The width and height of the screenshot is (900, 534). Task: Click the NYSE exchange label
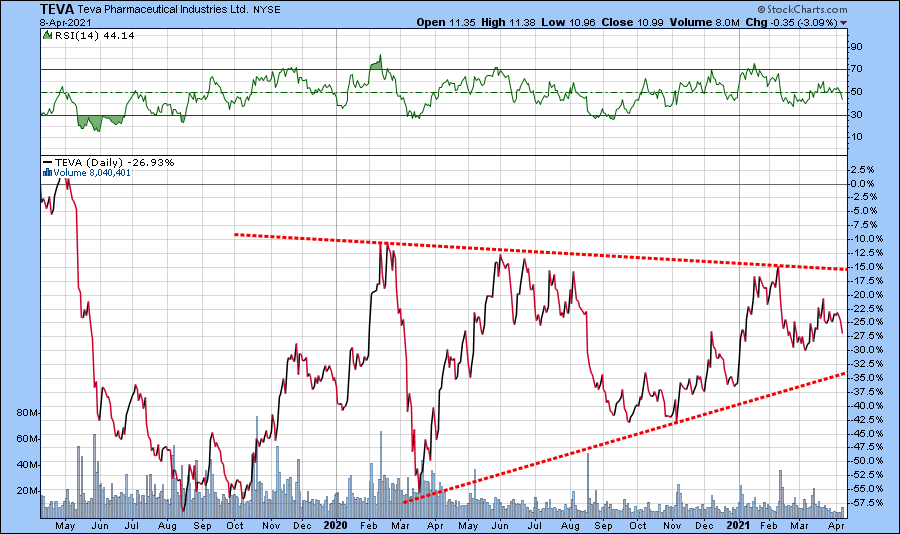point(268,8)
